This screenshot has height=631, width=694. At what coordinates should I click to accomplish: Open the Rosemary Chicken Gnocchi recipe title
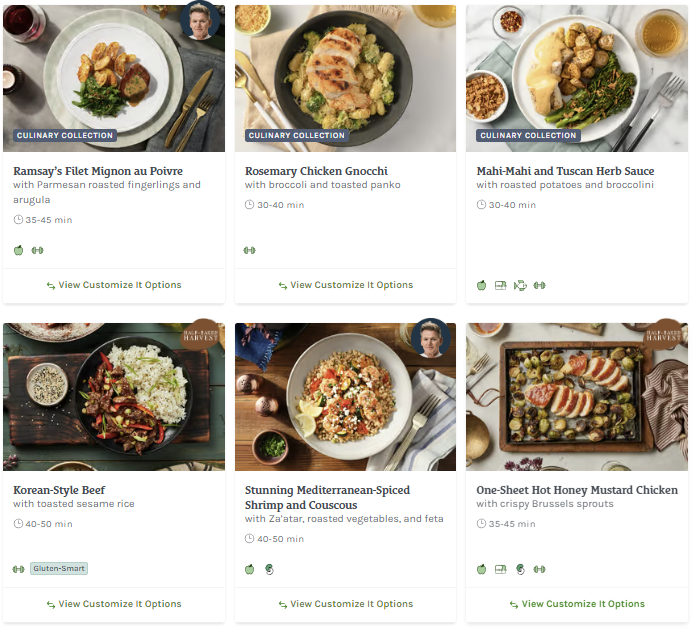[x=316, y=171]
